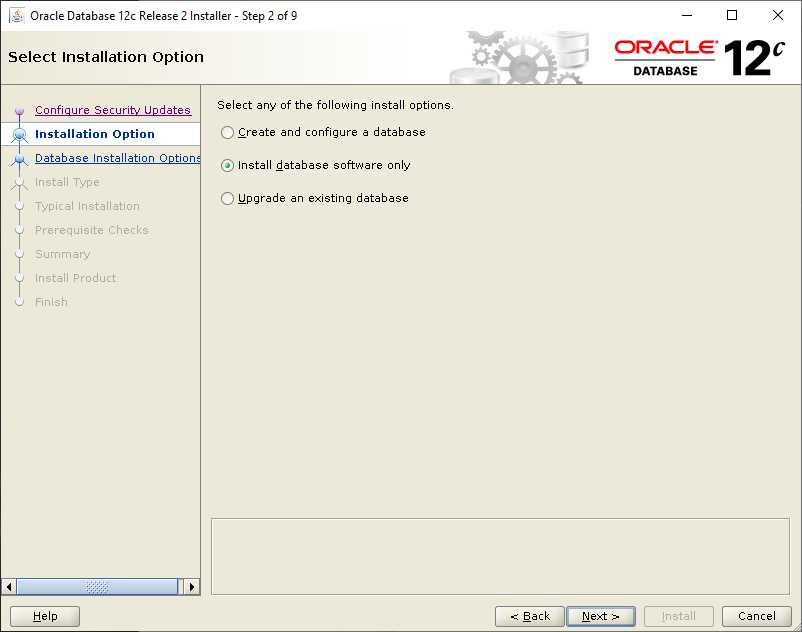Maximize the installer window

[x=732, y=15]
